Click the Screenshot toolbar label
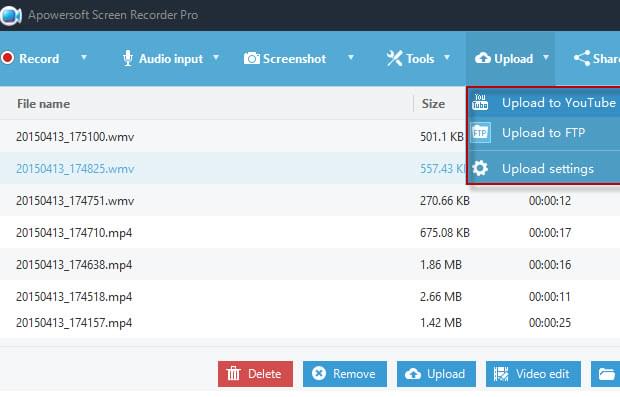 click(x=295, y=59)
